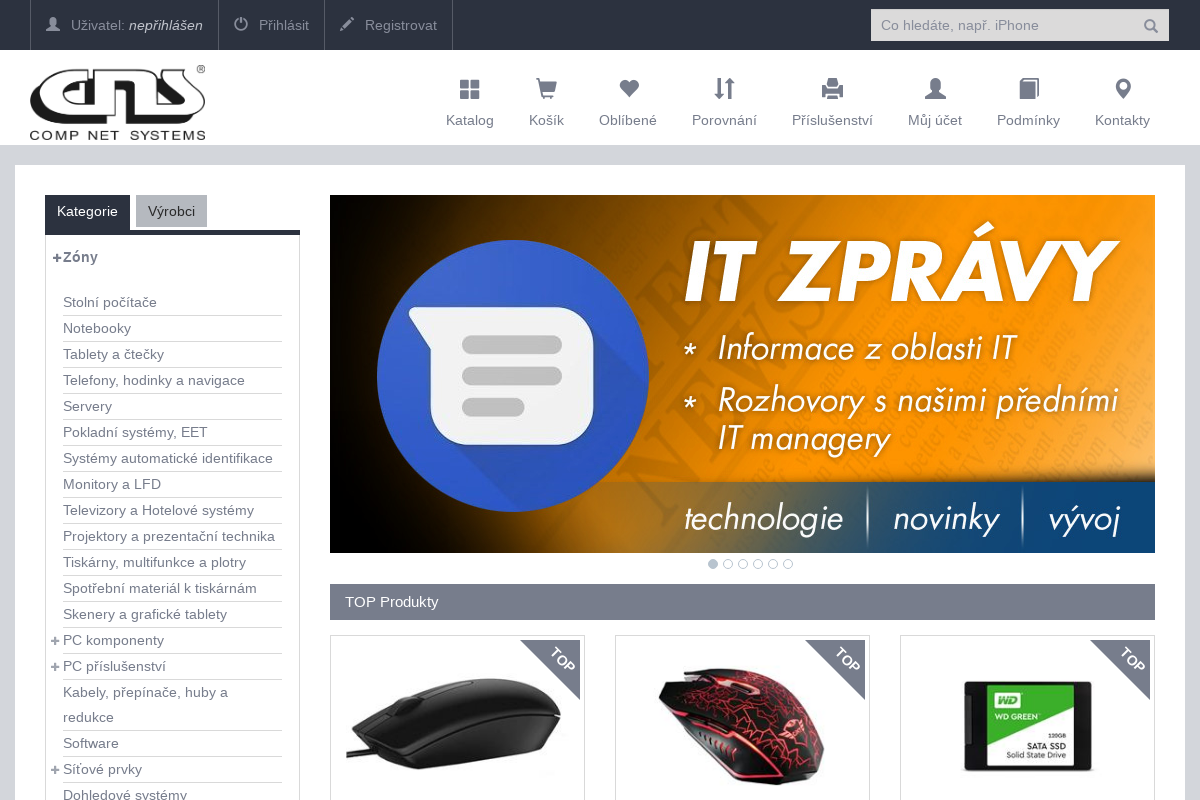Open the Katalog grid icon

click(x=469, y=90)
